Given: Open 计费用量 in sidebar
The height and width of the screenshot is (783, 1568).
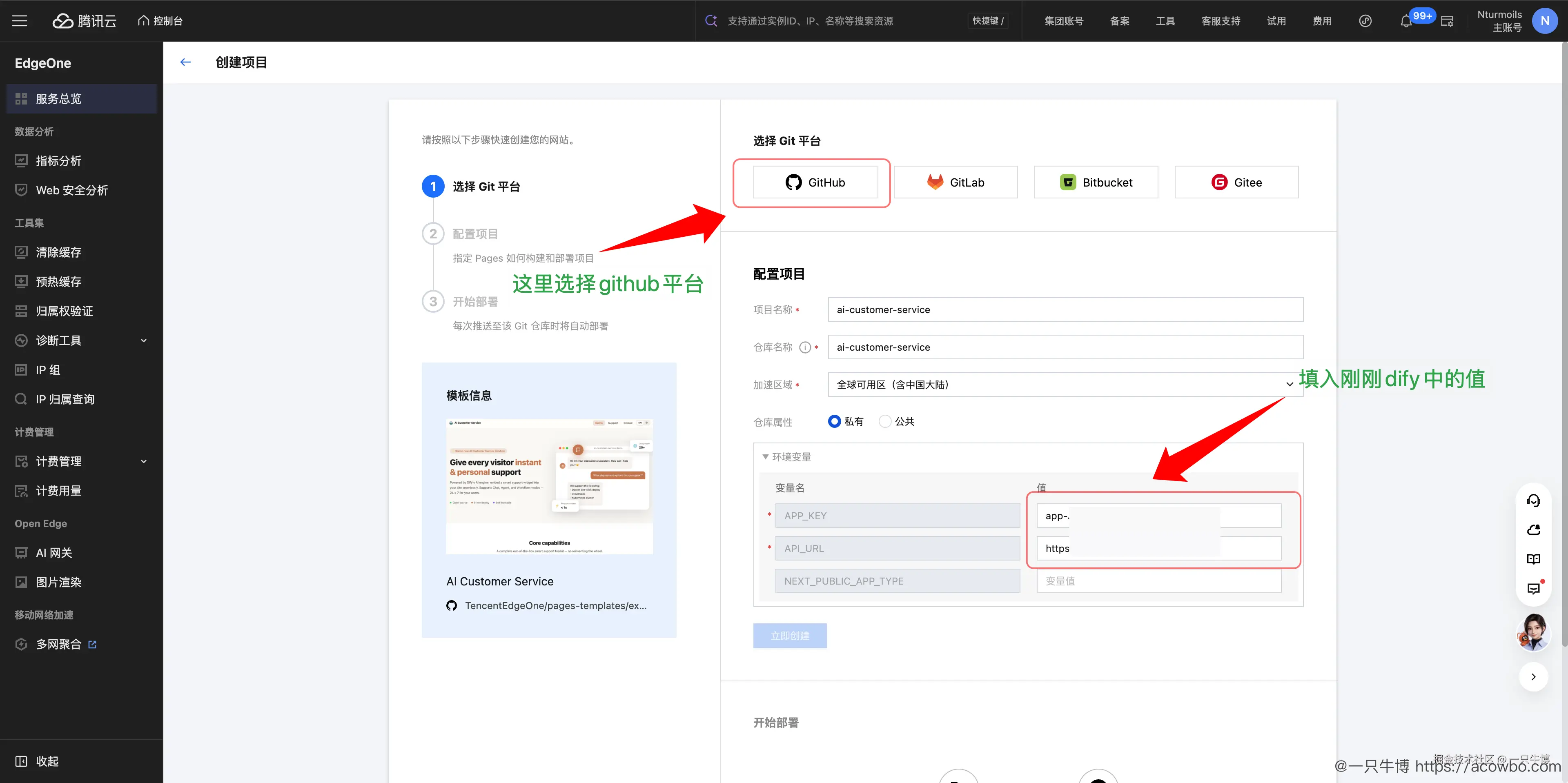Looking at the screenshot, I should pos(82,490).
